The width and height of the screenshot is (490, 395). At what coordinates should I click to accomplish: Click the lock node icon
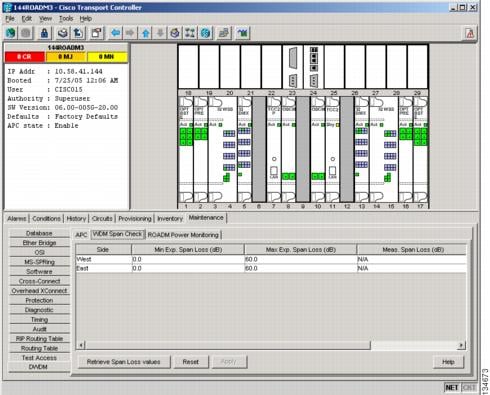point(44,33)
